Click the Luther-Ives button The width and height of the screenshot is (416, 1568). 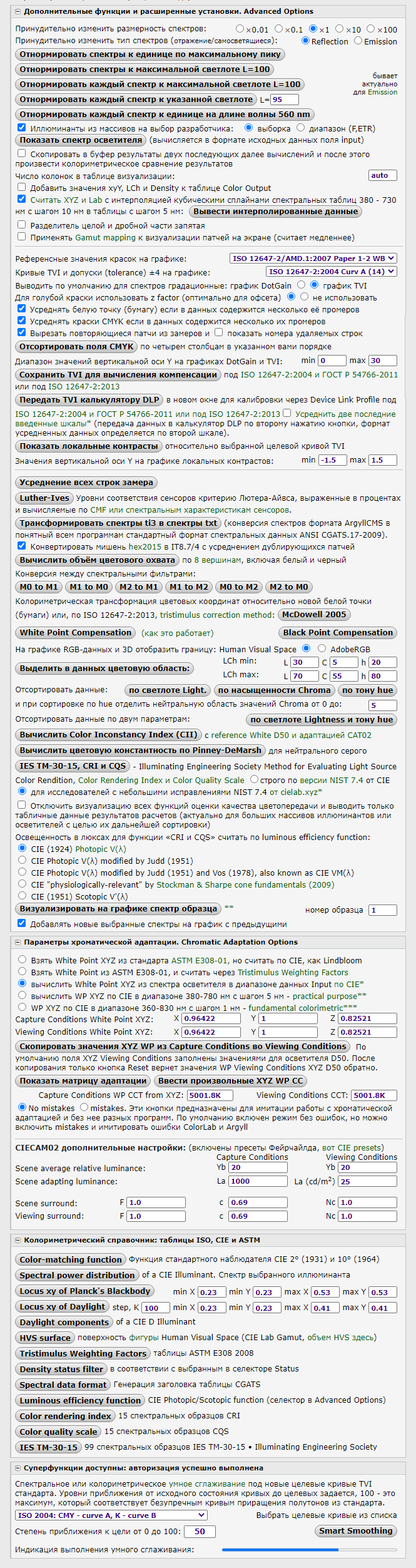tap(44, 498)
